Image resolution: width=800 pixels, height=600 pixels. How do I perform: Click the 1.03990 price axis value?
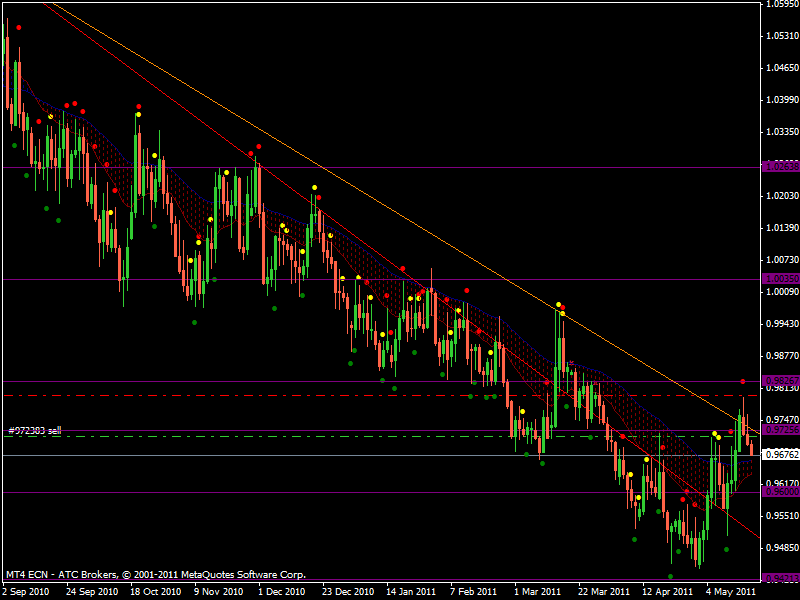click(783, 99)
